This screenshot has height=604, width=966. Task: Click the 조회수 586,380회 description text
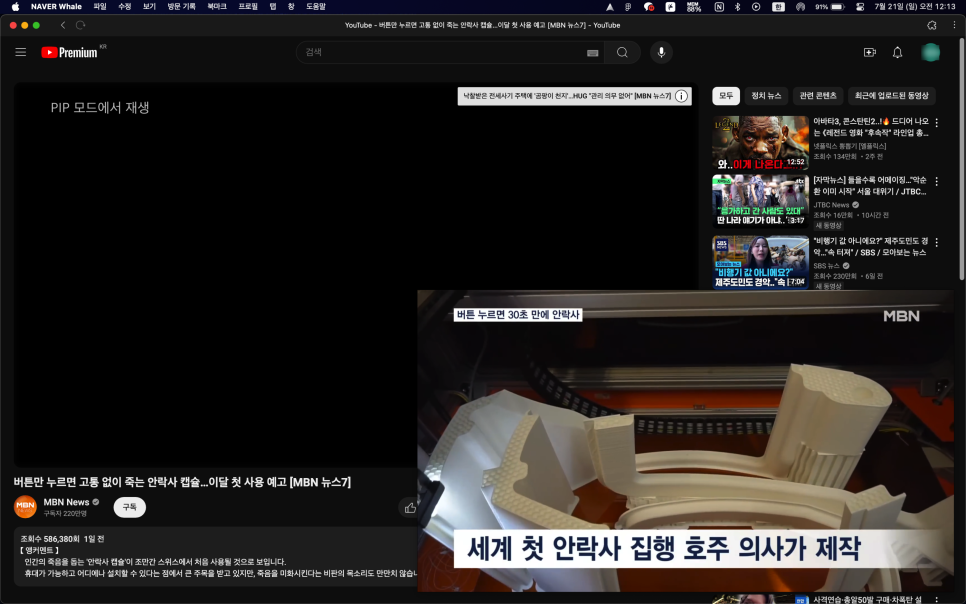pyautogui.click(x=49, y=539)
